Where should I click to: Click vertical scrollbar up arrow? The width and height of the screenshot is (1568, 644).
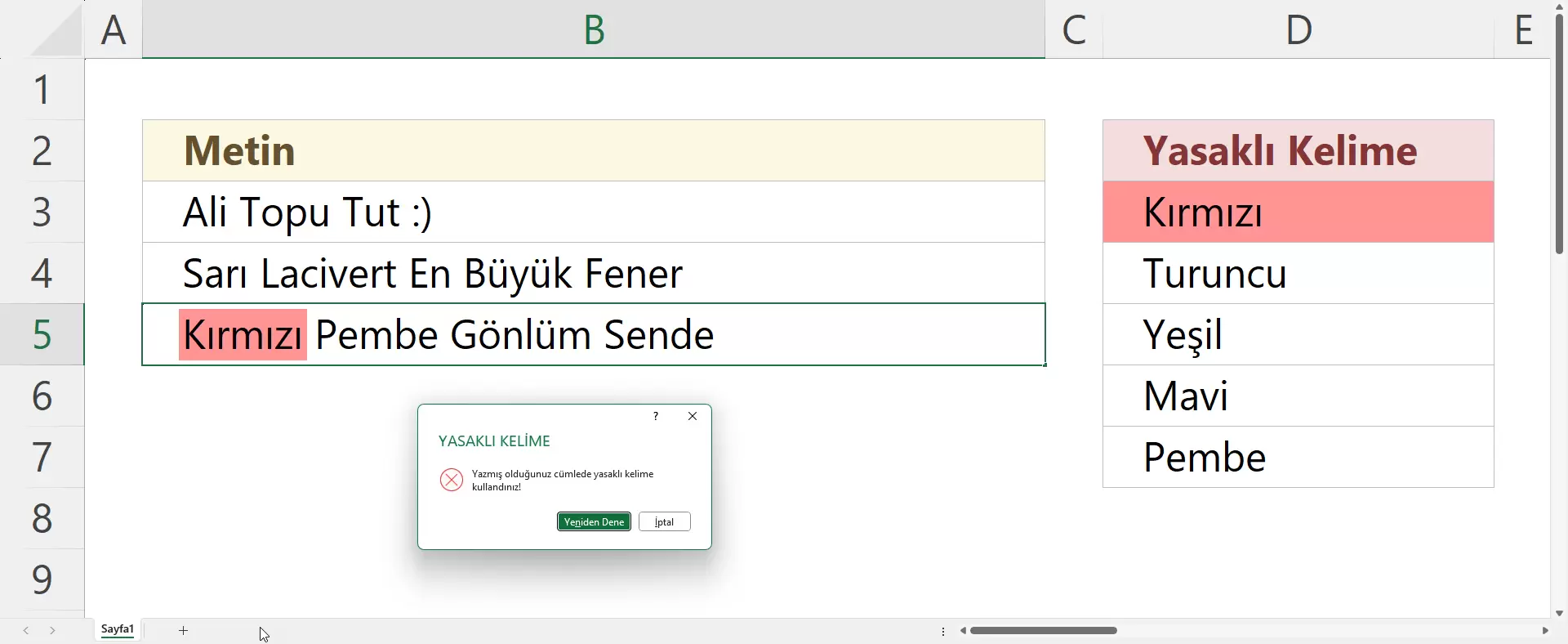pos(1559,7)
